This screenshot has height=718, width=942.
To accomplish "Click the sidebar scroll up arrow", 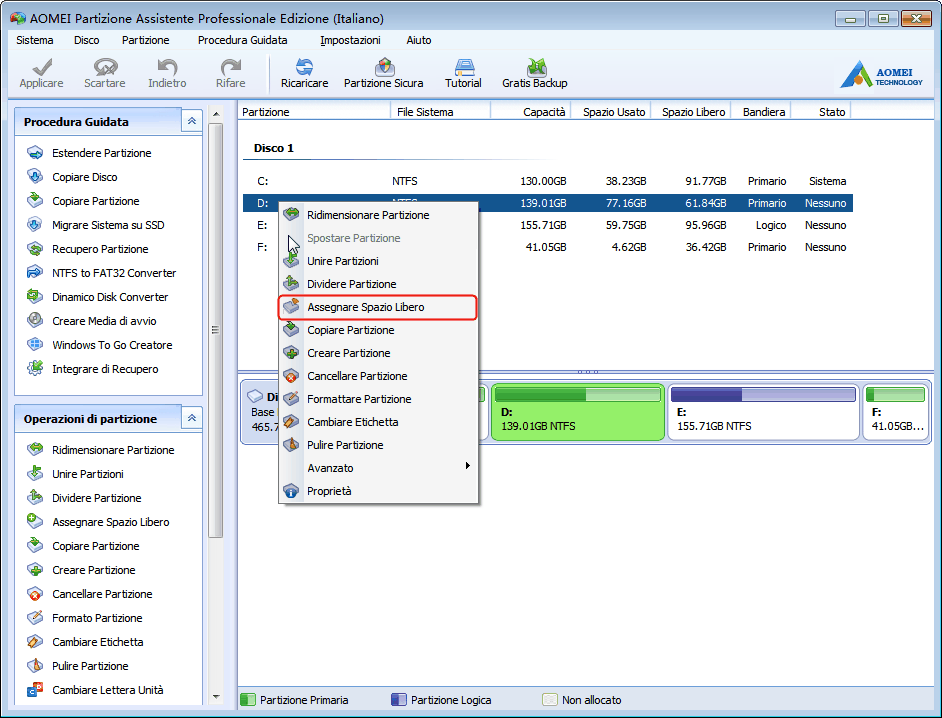I will click(216, 114).
